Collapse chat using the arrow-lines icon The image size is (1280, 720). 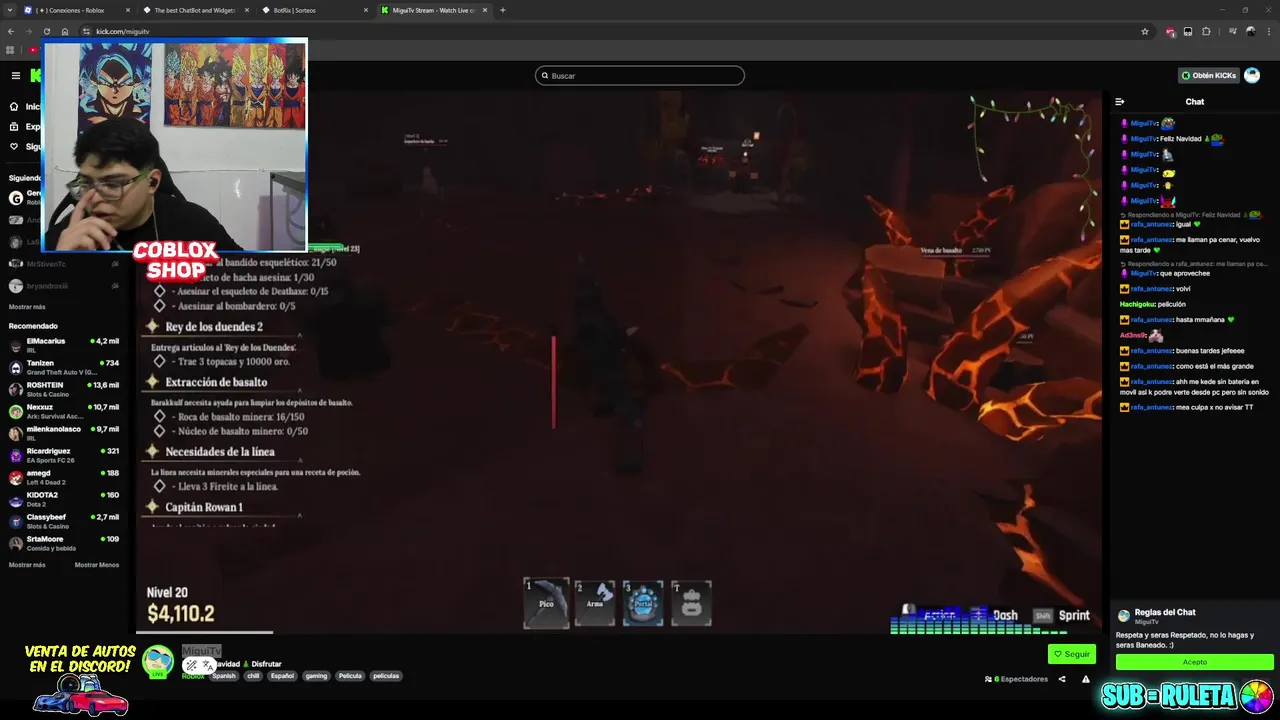pos(1120,101)
